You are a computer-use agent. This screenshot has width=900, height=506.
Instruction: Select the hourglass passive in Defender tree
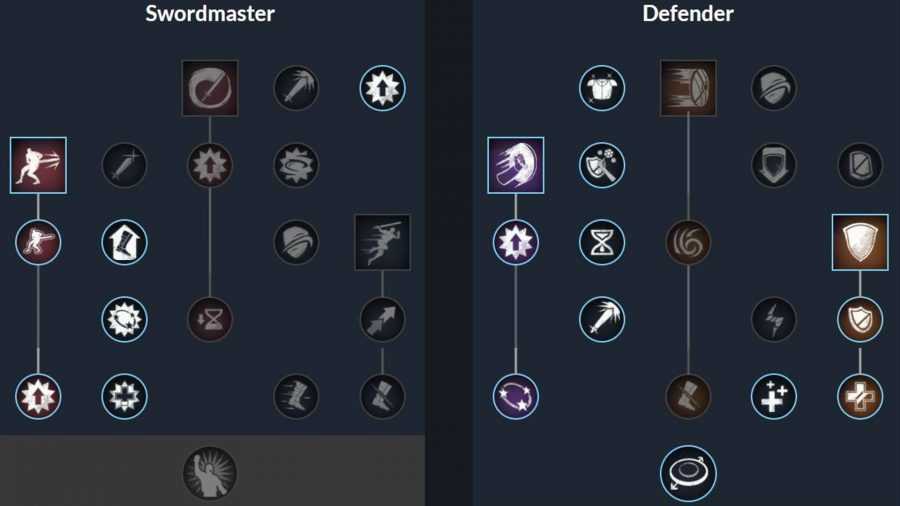(x=602, y=242)
